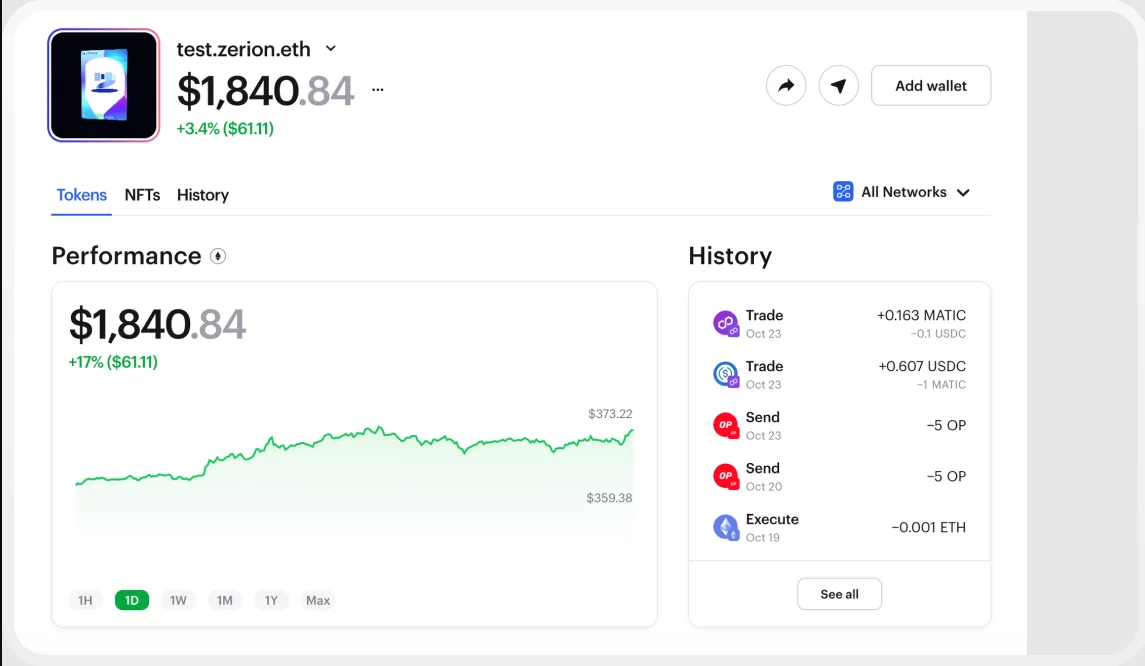This screenshot has height=666, width=1145.
Task: Click the See all history button
Action: point(840,594)
